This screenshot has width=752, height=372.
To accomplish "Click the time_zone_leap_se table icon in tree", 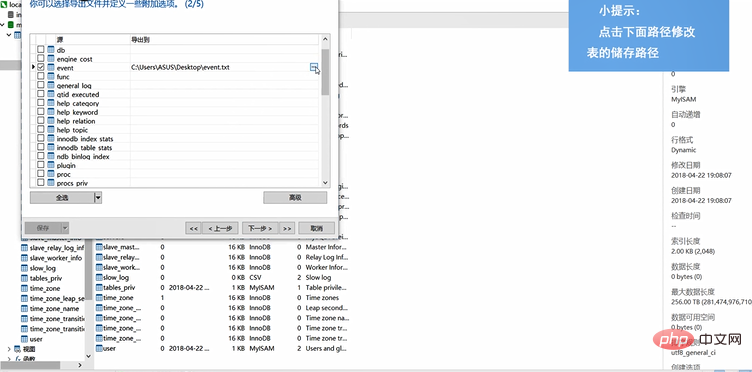I will coord(24,298).
